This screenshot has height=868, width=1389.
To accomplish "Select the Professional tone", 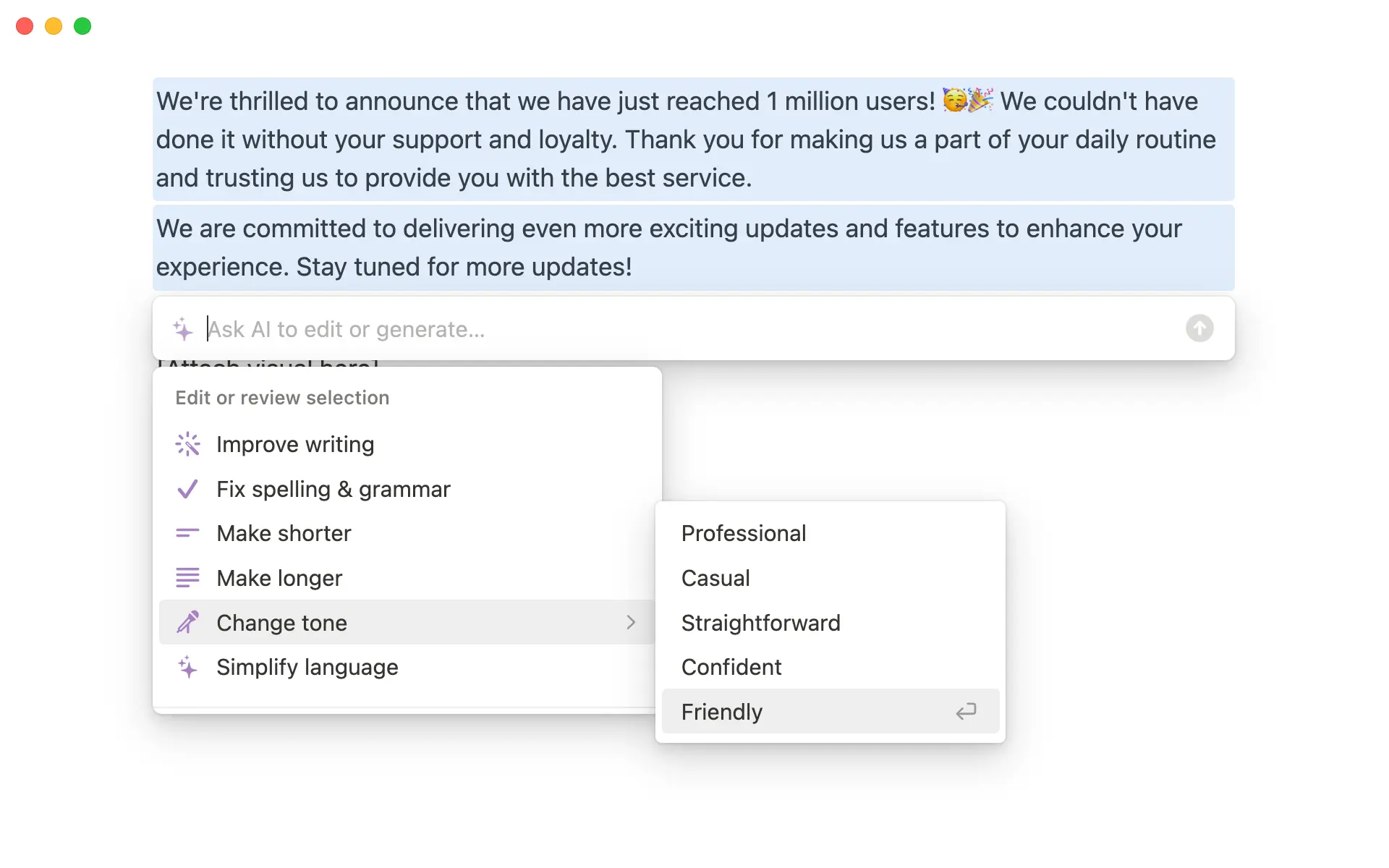I will [x=743, y=533].
